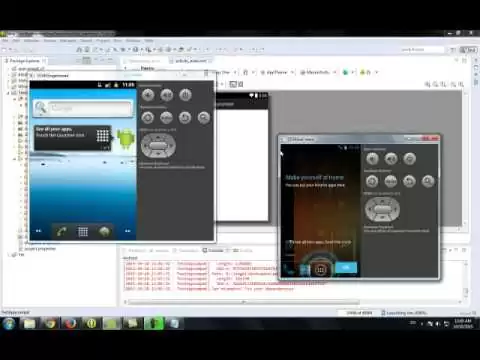This screenshot has height=360, width=480.
Task: Select the Java perspective button
Action: [468, 50]
